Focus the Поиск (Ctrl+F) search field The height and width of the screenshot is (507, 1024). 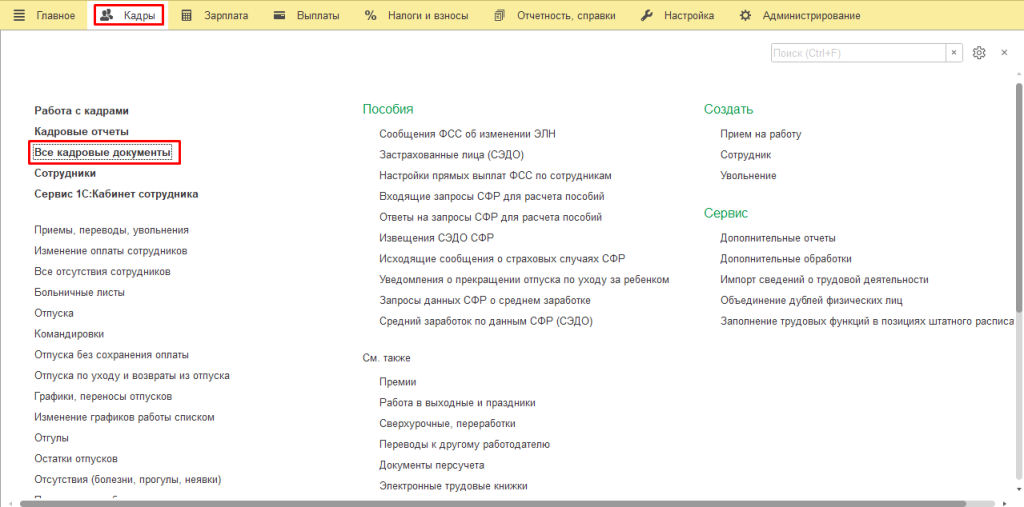coord(858,53)
